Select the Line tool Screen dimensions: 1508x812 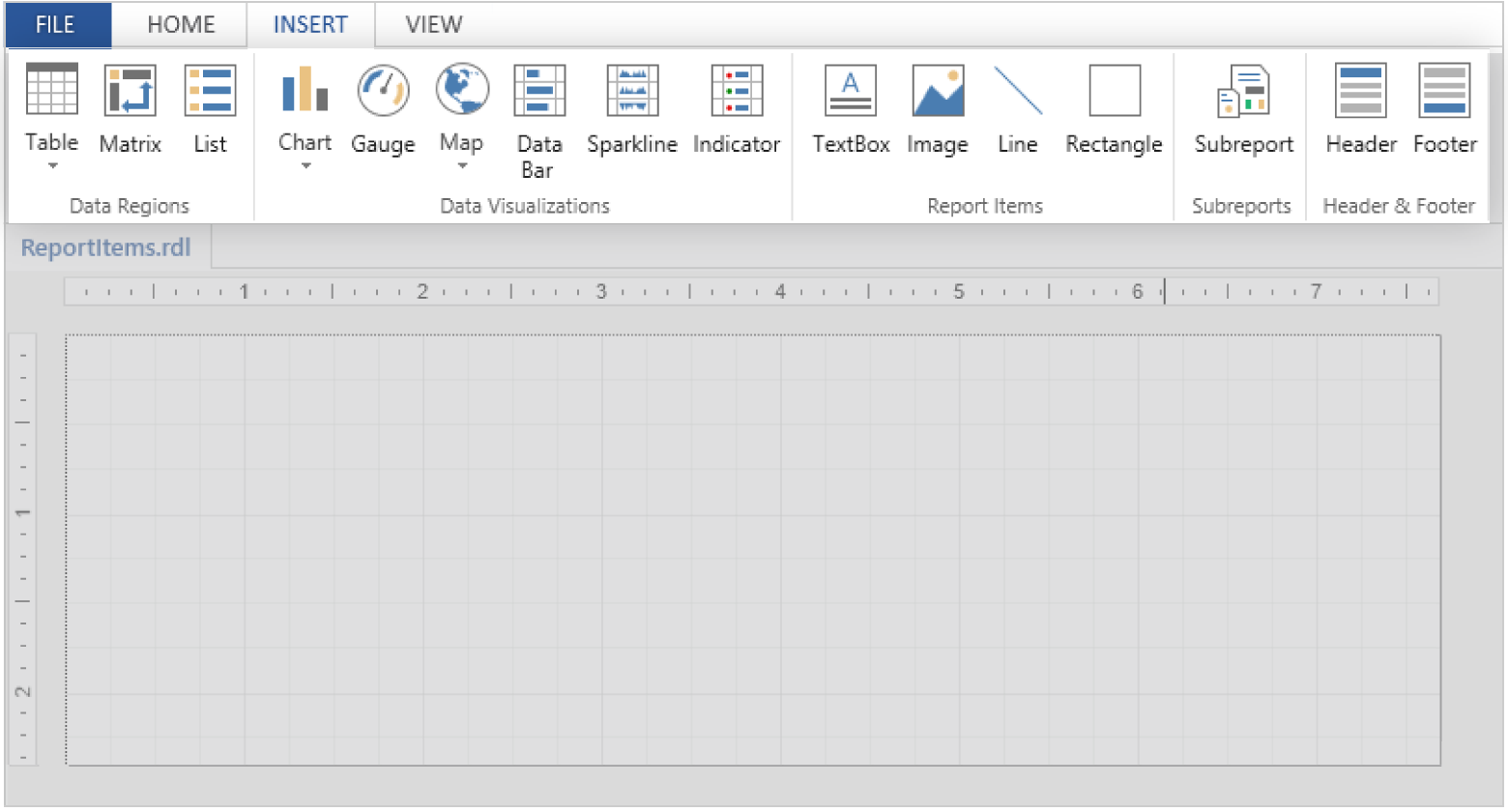click(x=1018, y=108)
